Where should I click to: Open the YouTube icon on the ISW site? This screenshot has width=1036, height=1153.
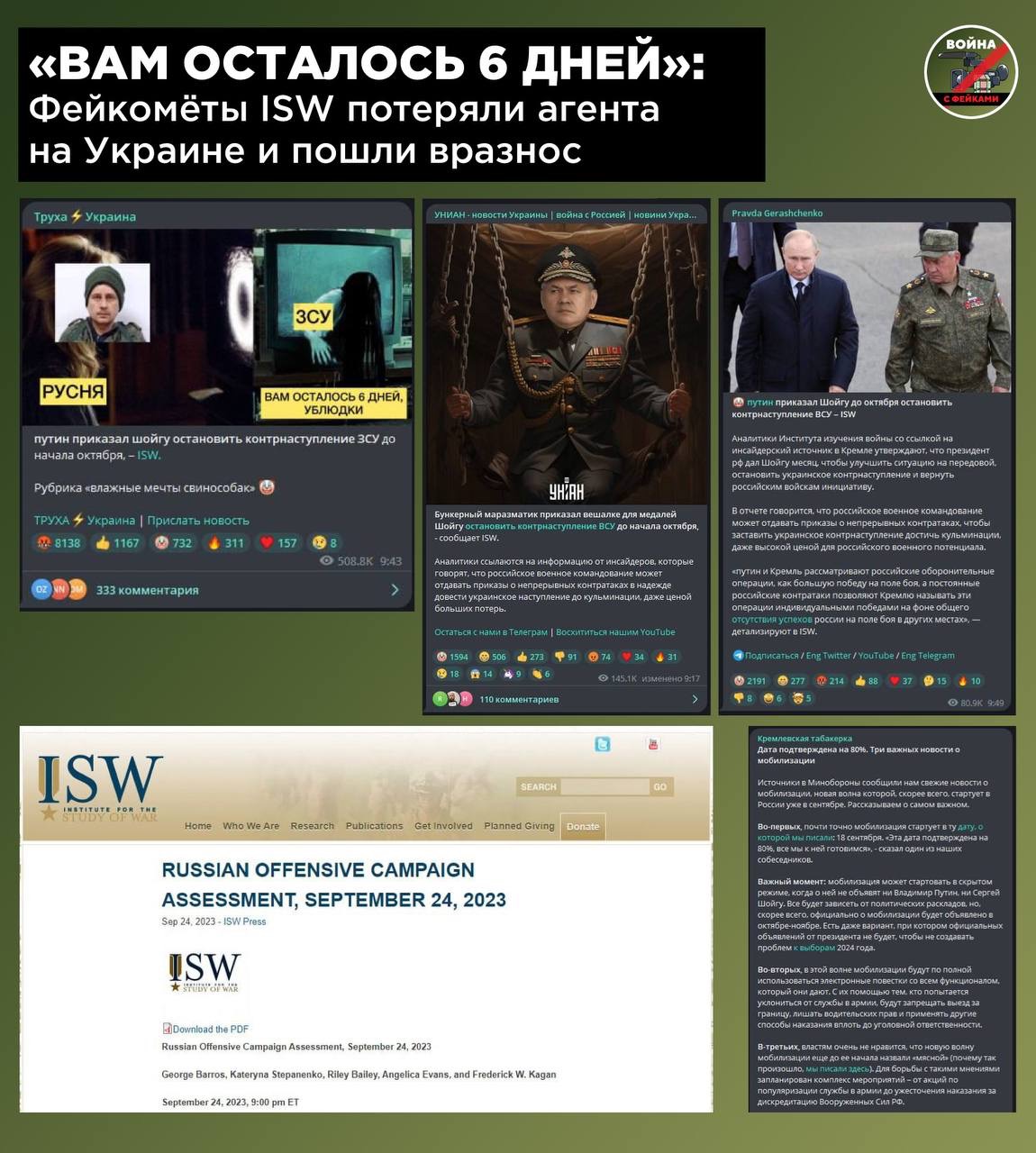tap(653, 743)
